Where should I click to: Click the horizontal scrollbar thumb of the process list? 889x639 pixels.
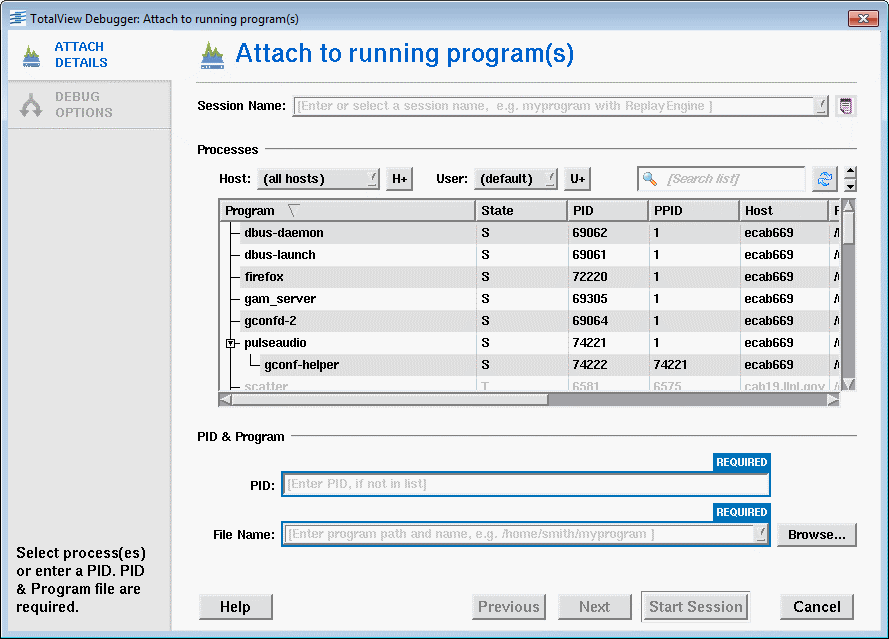point(390,400)
